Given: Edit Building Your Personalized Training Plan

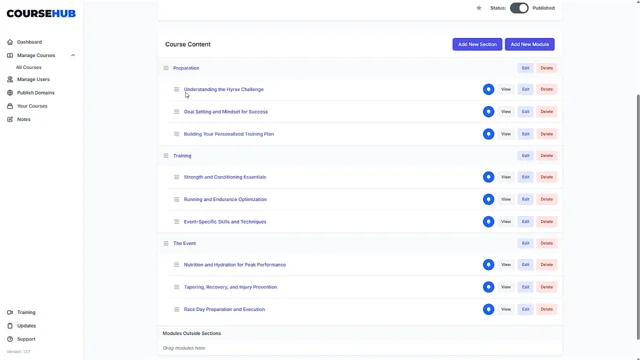Looking at the screenshot, I should click(x=525, y=134).
